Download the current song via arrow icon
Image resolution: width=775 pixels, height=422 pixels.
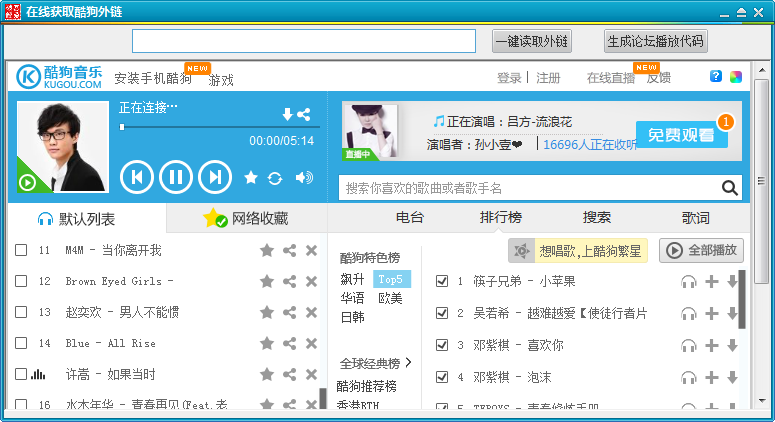point(287,115)
